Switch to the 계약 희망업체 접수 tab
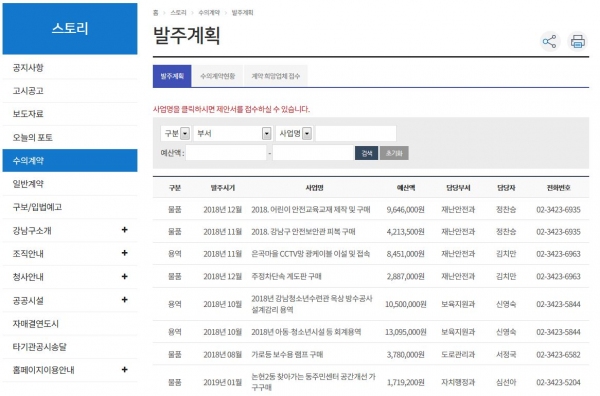600x396 pixels. click(276, 76)
